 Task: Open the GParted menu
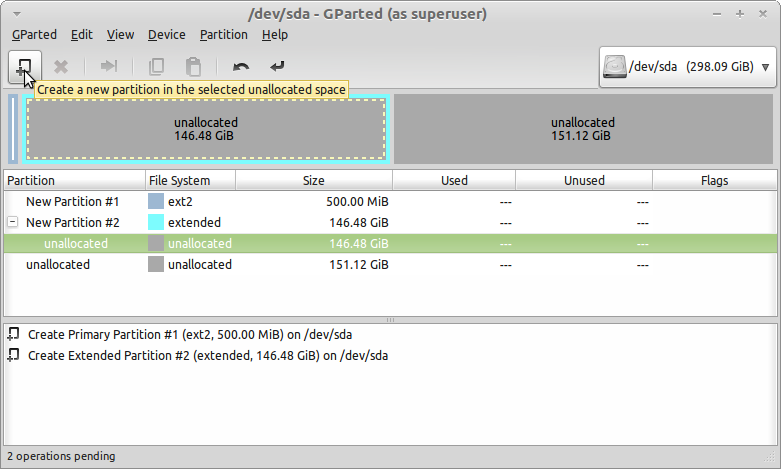tap(34, 35)
